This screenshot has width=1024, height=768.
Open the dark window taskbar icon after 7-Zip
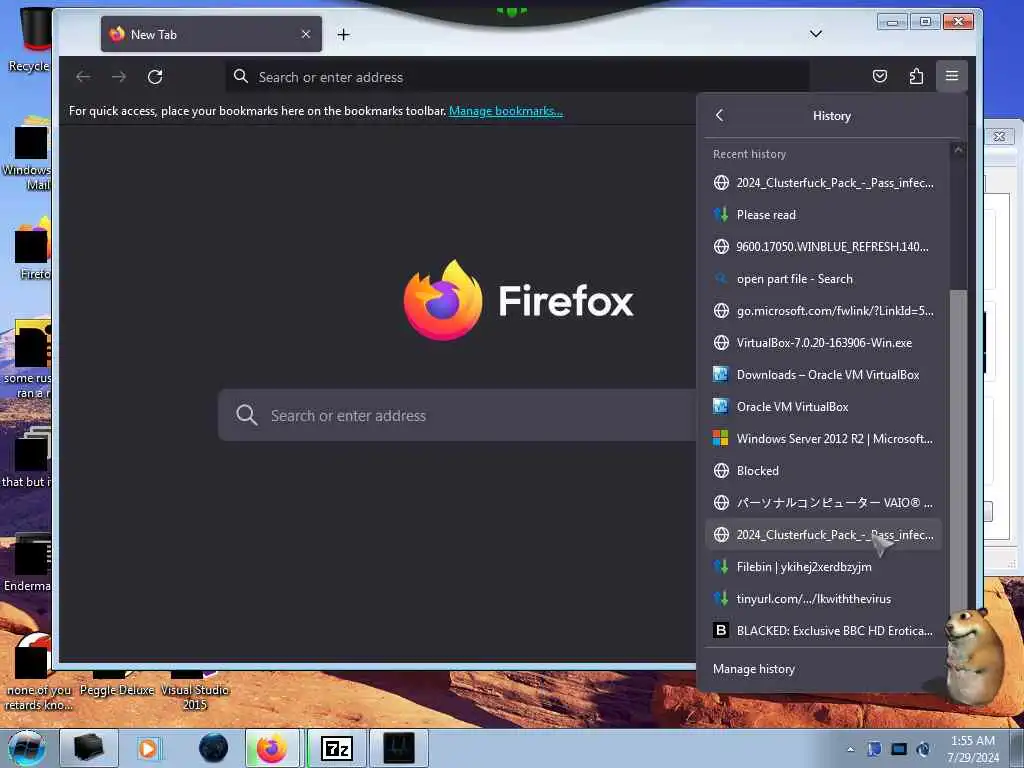[399, 748]
